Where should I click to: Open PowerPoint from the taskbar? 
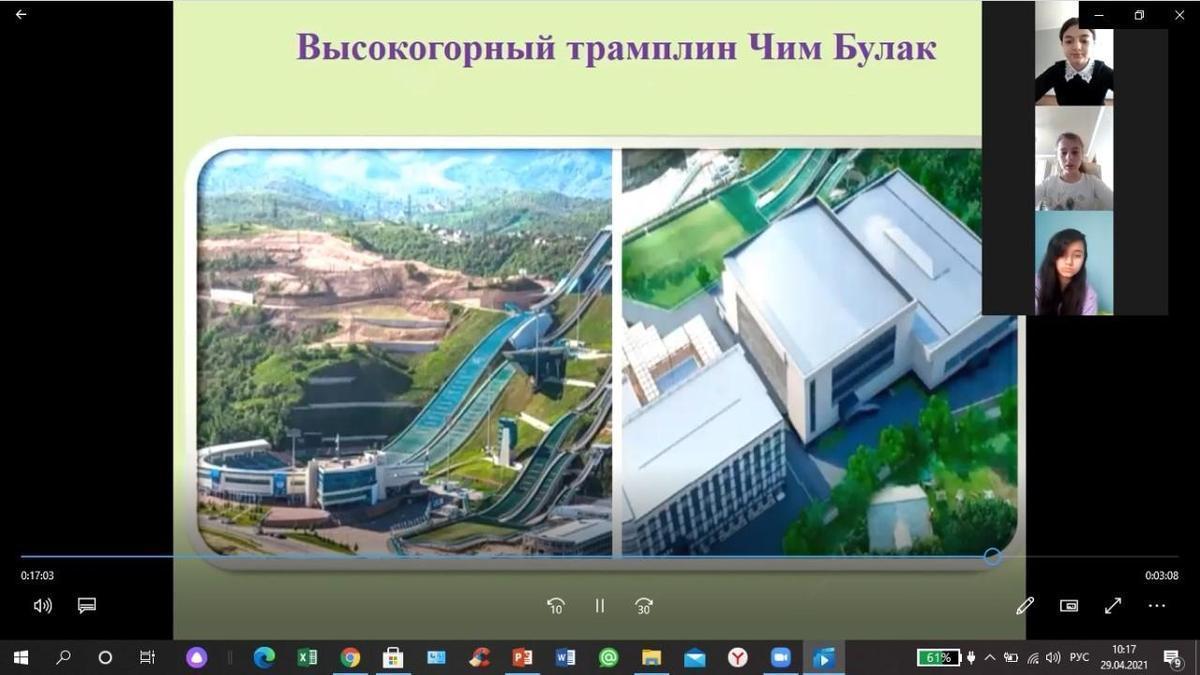(522, 658)
